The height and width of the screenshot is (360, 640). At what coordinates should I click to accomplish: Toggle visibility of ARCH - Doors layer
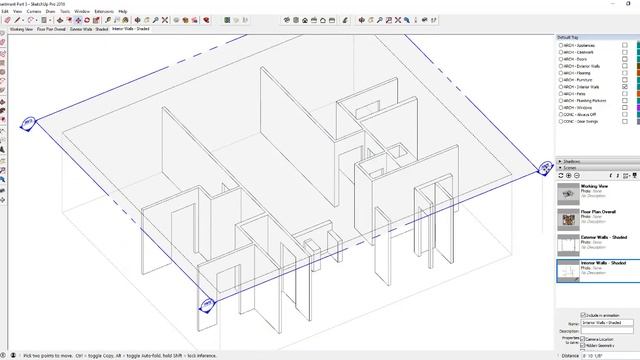[624, 59]
